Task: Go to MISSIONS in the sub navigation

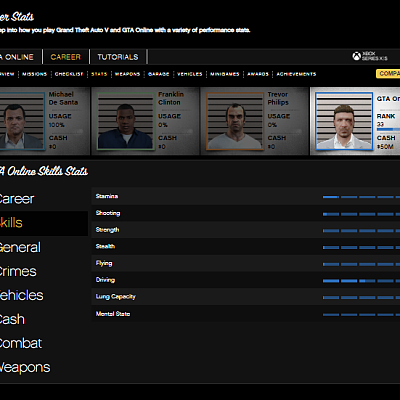Action: (35, 74)
